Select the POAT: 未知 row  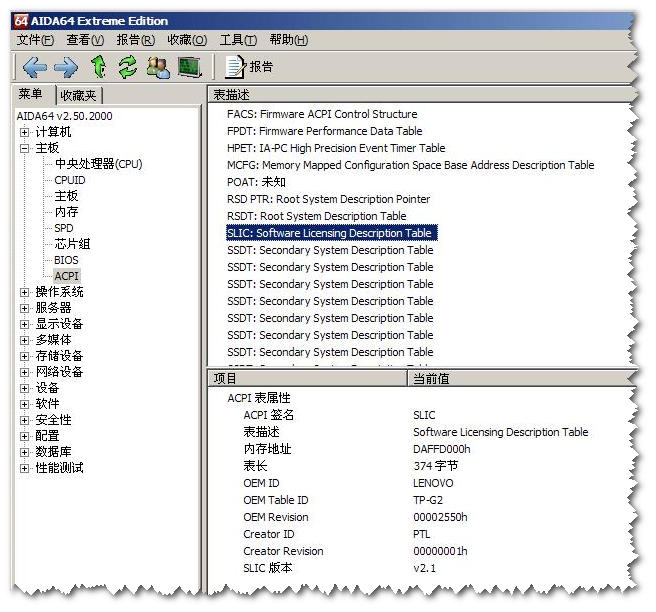(x=256, y=182)
